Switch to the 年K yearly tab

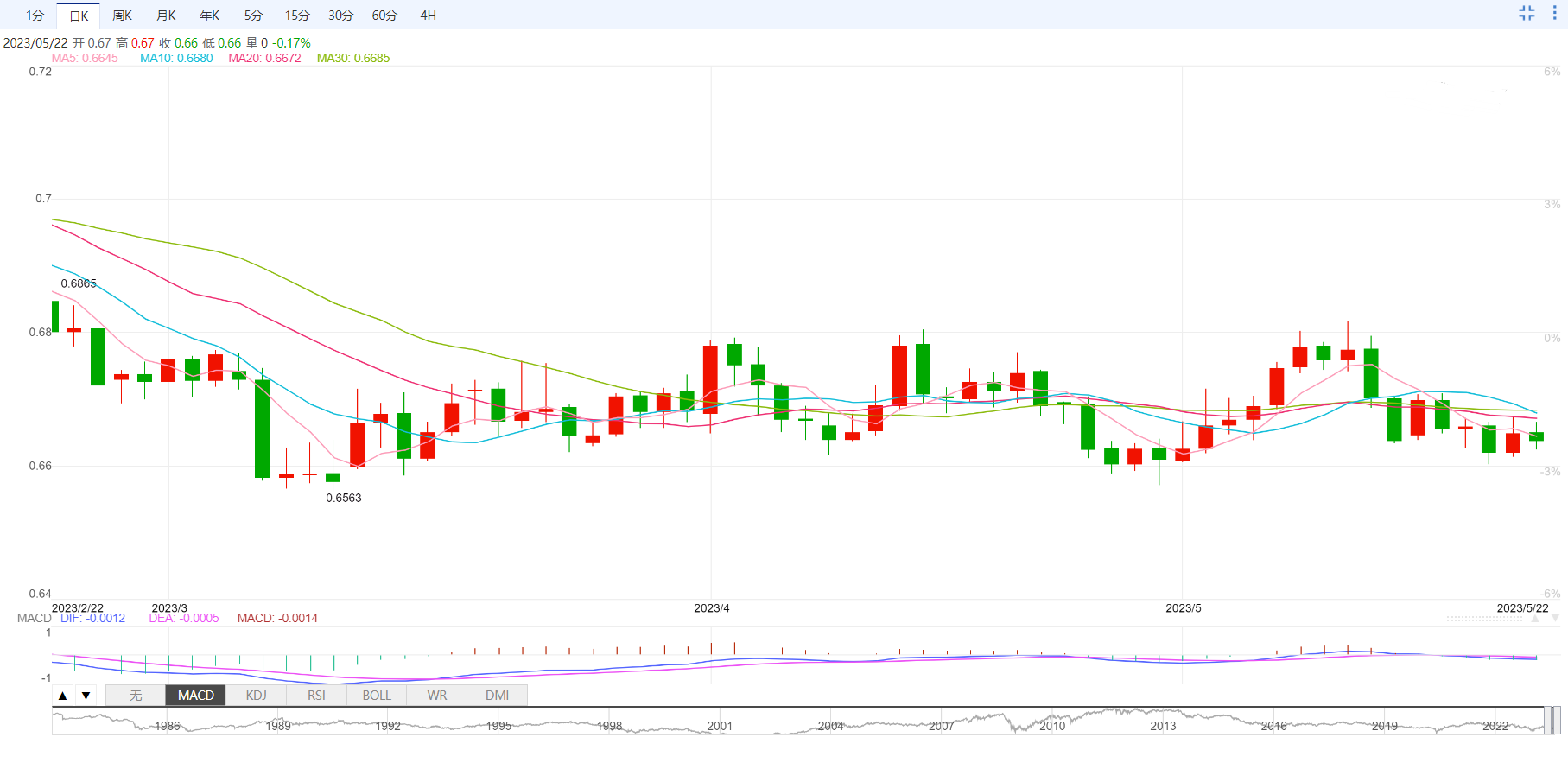pyautogui.click(x=210, y=16)
